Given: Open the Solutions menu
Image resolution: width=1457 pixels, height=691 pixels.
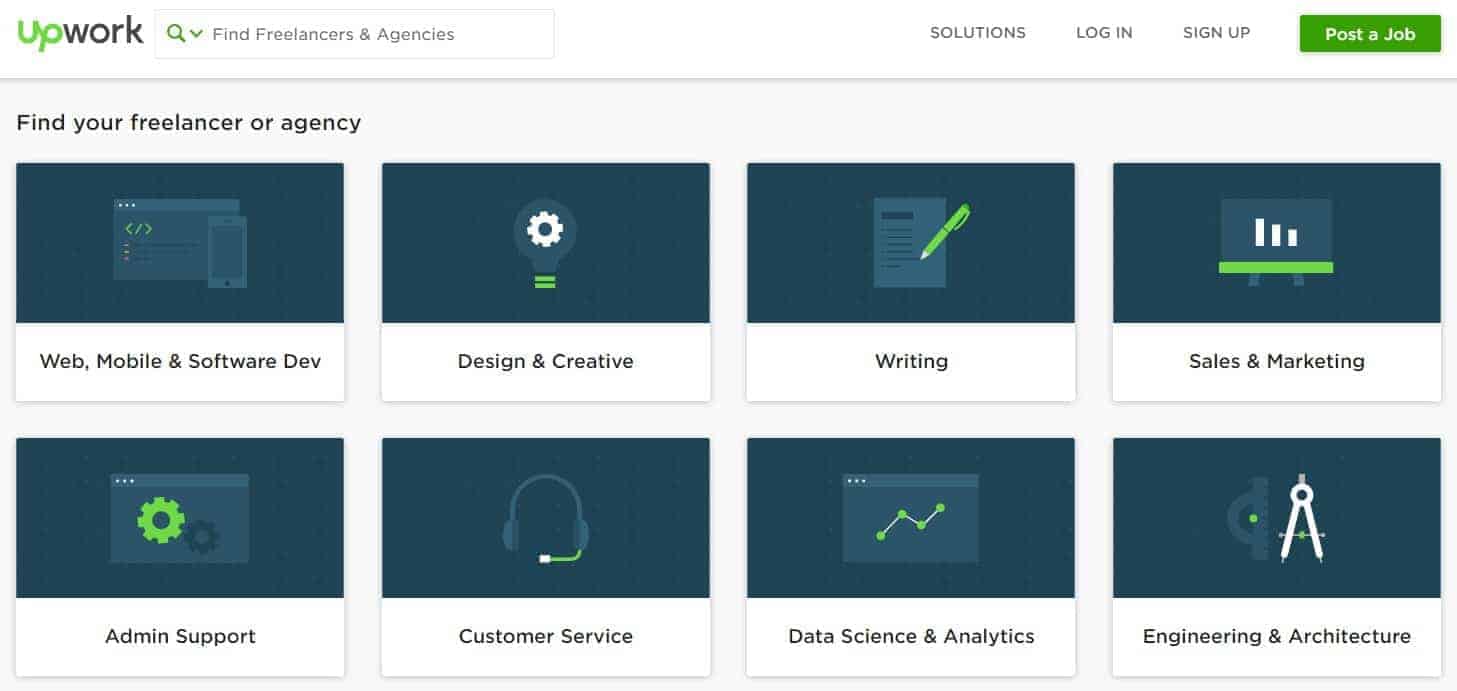Looking at the screenshot, I should coord(977,33).
